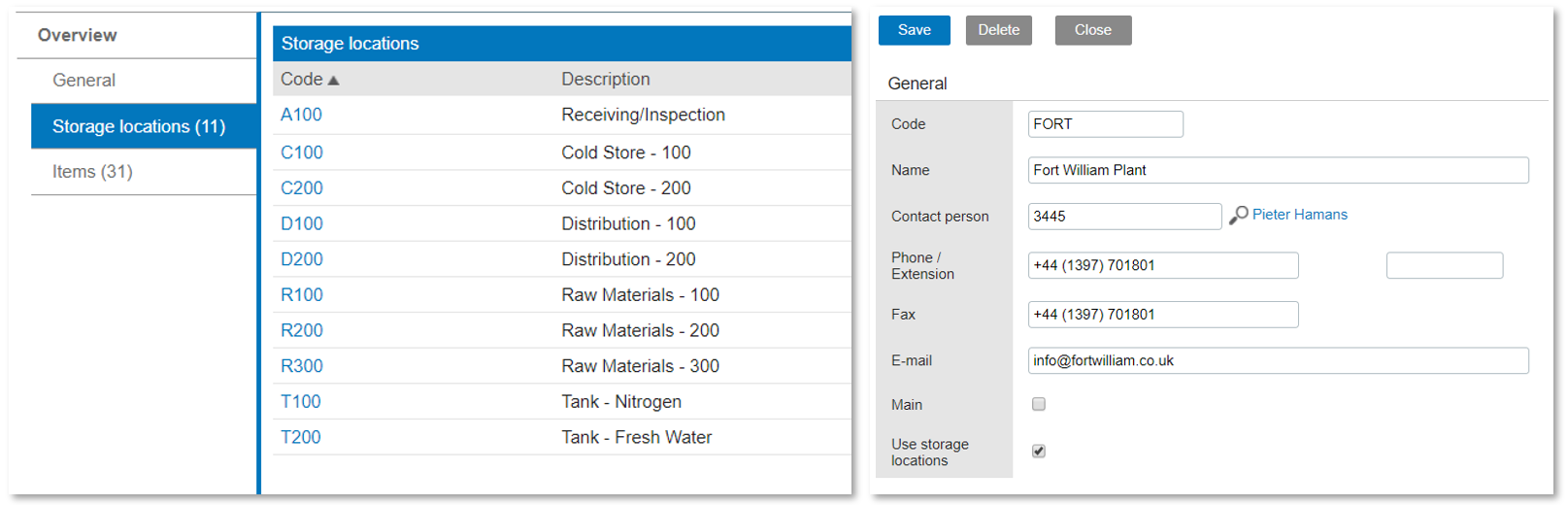Open the Pieter Hamans contact link

point(1299,215)
